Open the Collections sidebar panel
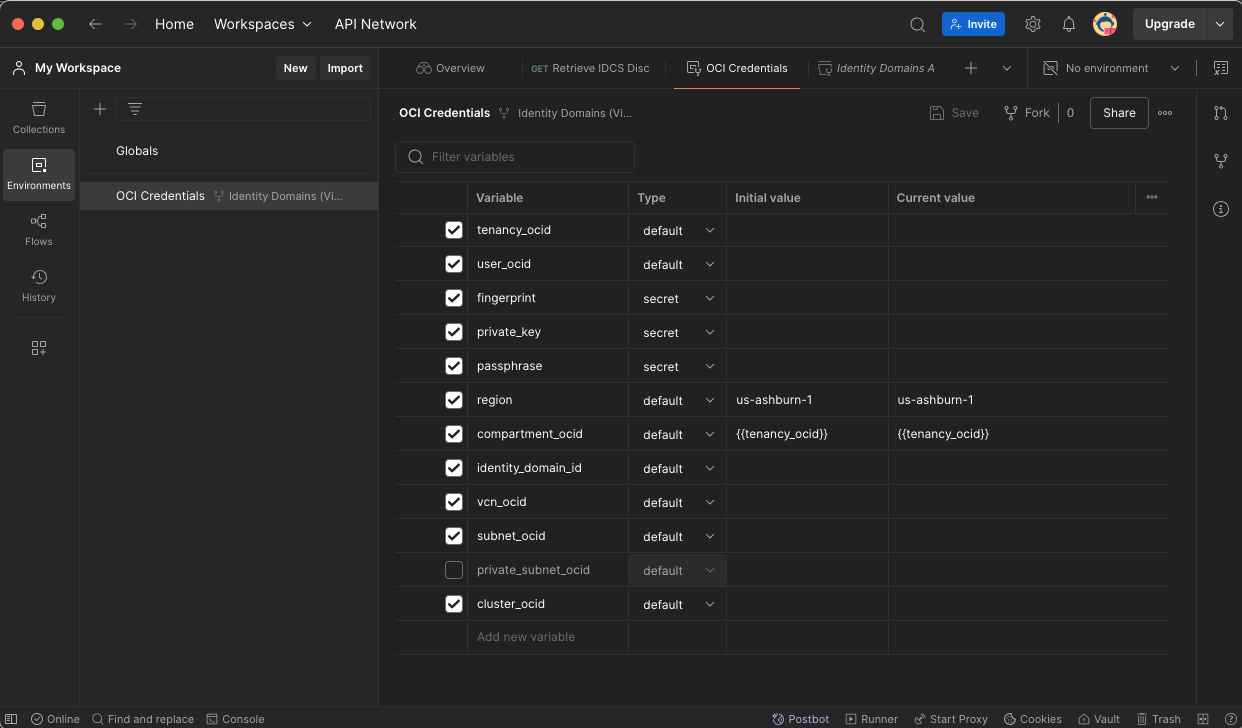Viewport: 1242px width, 728px height. (x=39, y=118)
